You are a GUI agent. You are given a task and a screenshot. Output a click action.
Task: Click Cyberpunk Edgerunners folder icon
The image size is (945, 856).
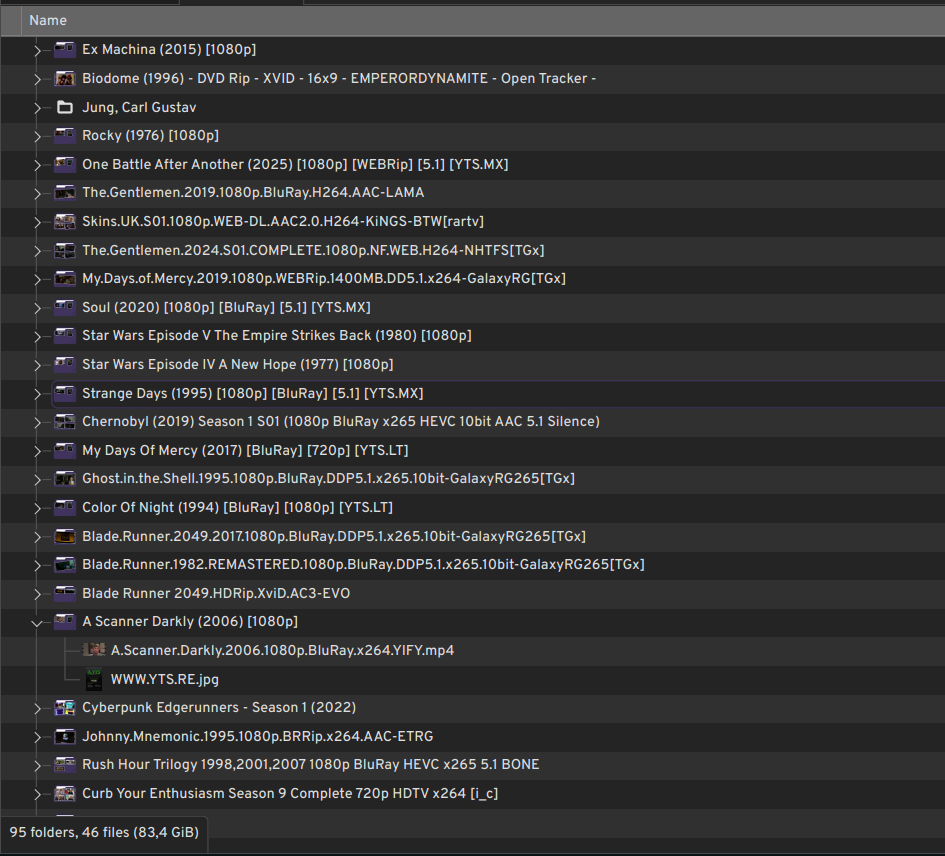(x=64, y=707)
